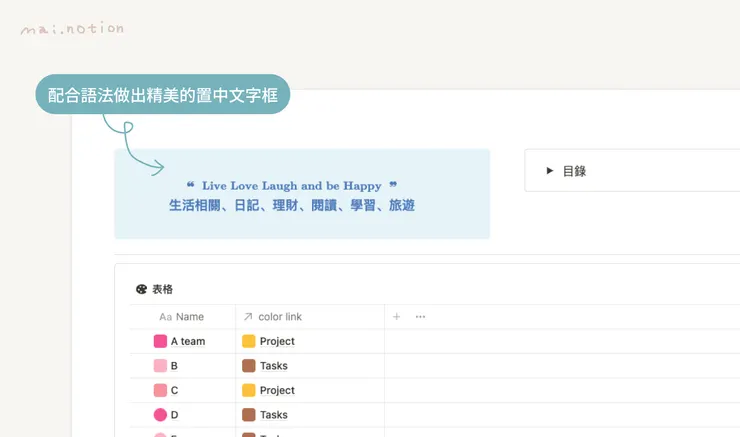Click the palette icon beside 表格
The image size is (740, 437).
point(141,289)
